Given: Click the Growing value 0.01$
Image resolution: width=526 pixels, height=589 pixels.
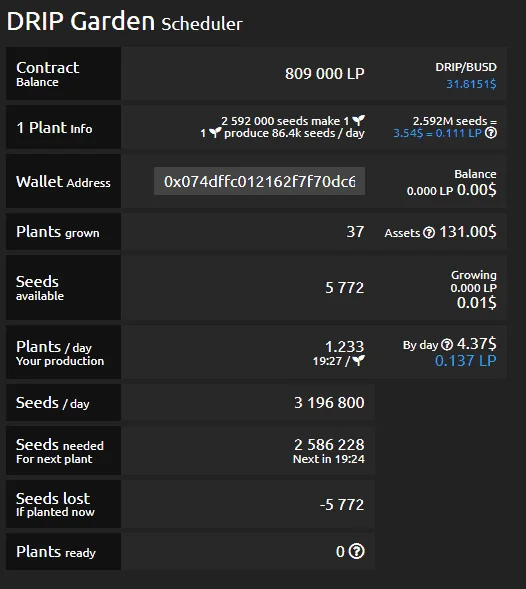Looking at the screenshot, I should click(x=476, y=303).
